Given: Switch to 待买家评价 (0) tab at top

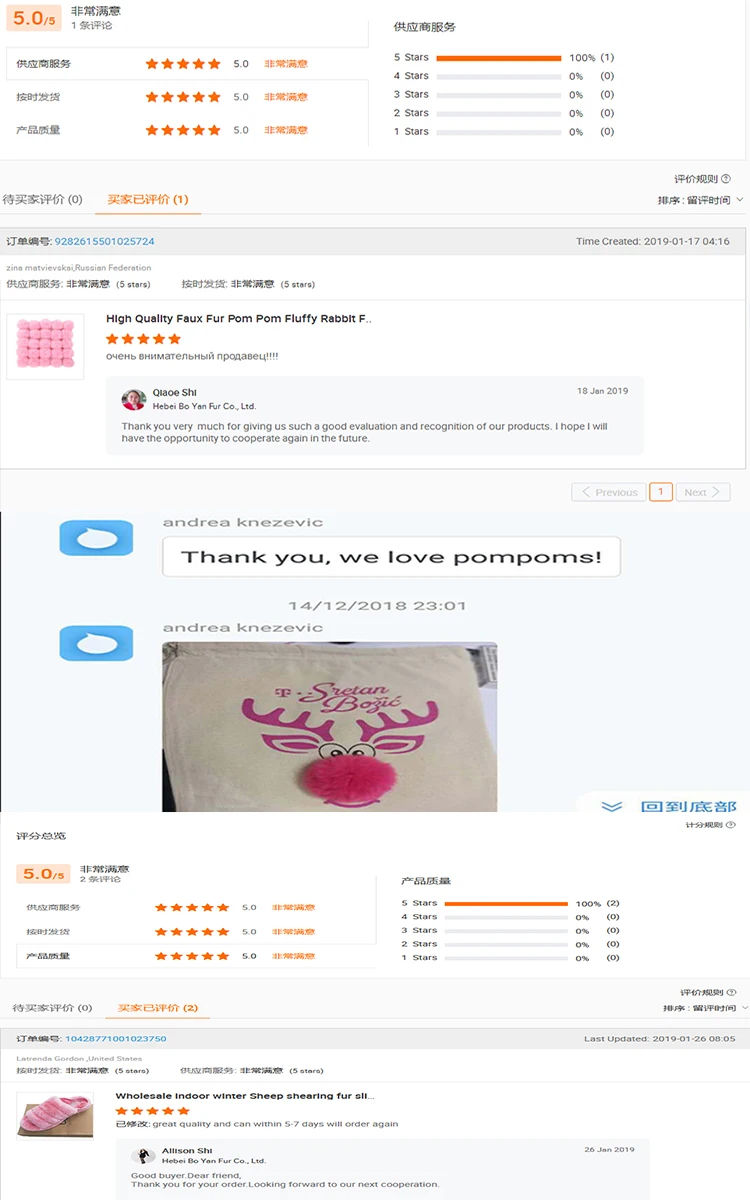Looking at the screenshot, I should [x=42, y=200].
